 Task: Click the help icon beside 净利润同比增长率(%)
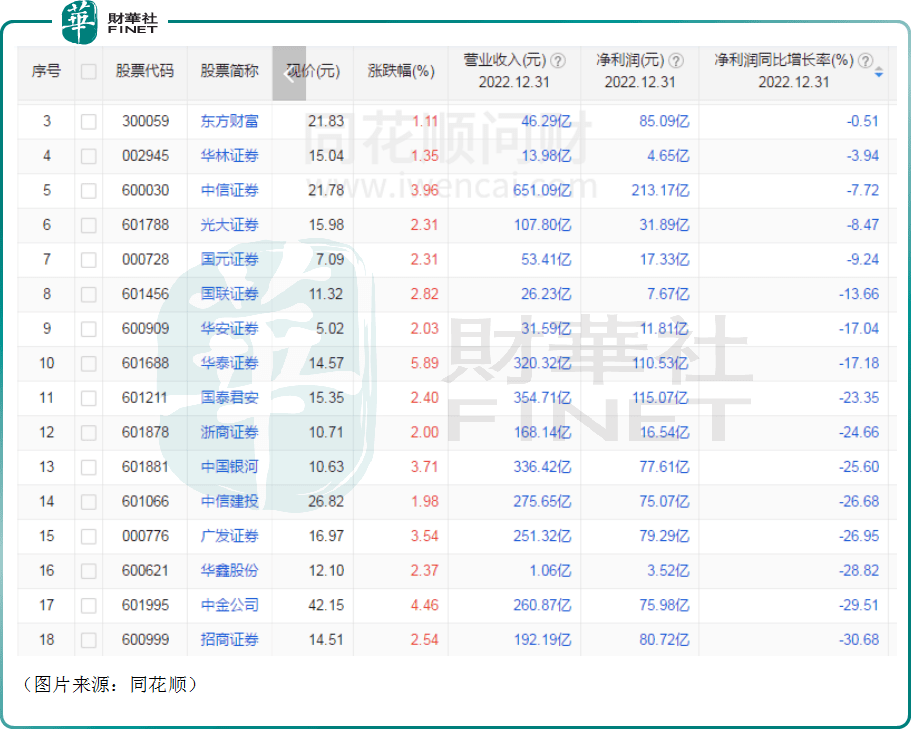(x=865, y=61)
